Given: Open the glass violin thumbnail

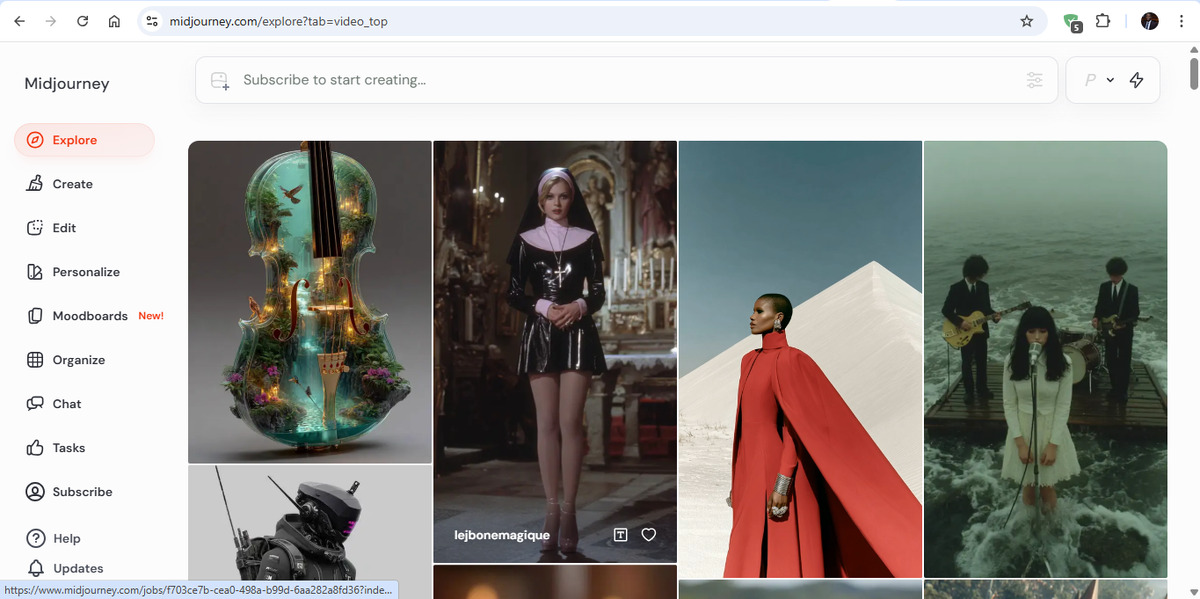Looking at the screenshot, I should coord(309,302).
